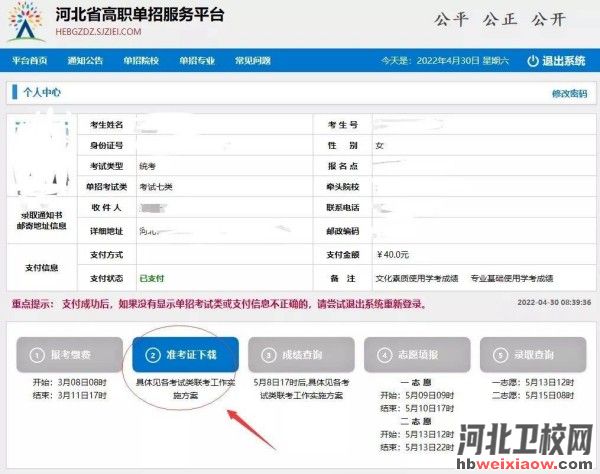The width and height of the screenshot is (600, 474).
Task: Click the 已支付 payment status text
Action: point(152,277)
